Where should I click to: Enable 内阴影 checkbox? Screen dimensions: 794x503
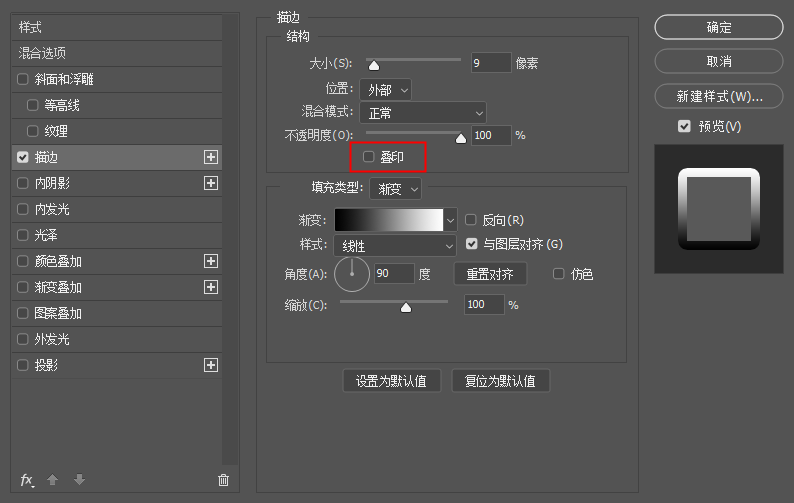pos(23,183)
